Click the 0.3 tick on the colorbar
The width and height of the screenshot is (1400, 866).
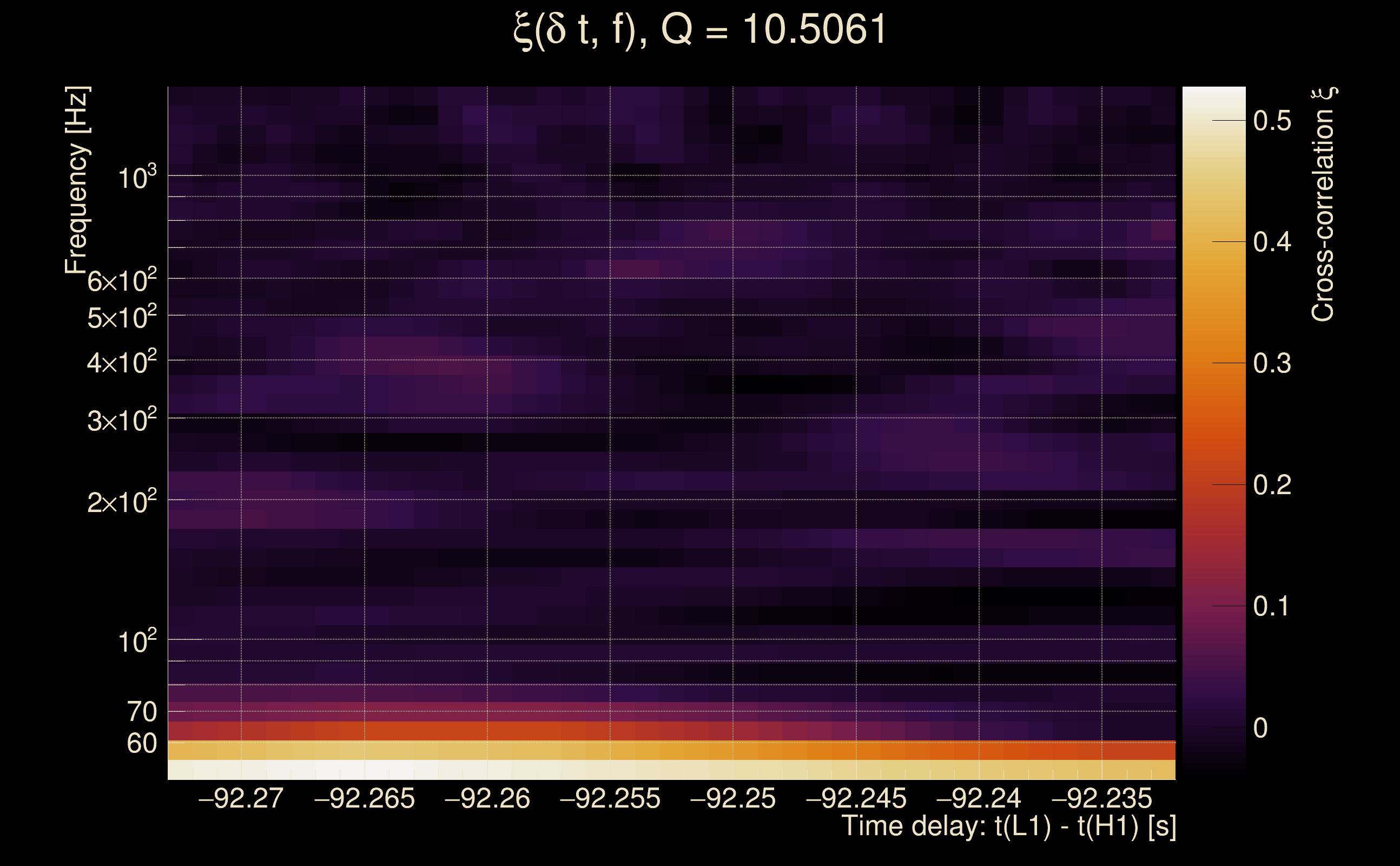pyautogui.click(x=1272, y=363)
